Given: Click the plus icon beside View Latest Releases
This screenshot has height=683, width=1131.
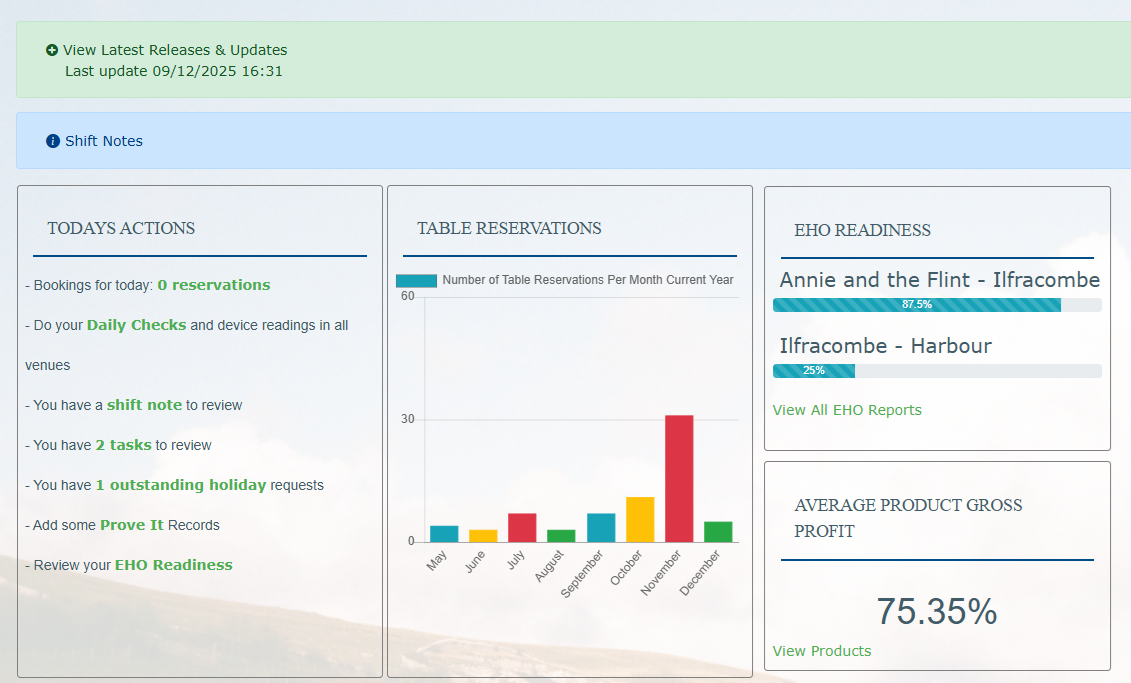Looking at the screenshot, I should 52,50.
